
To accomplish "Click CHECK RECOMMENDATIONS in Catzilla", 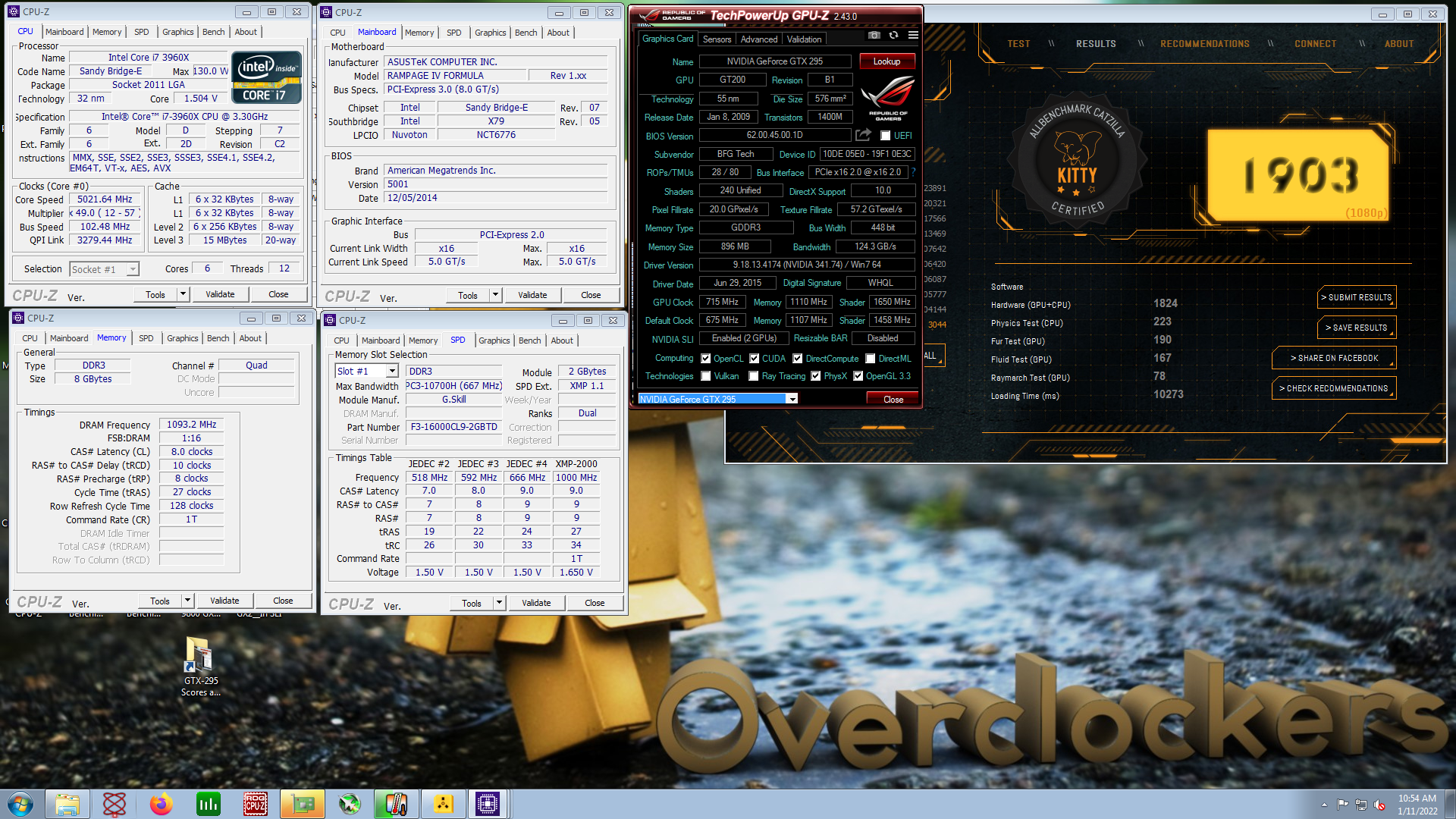I will [1334, 388].
